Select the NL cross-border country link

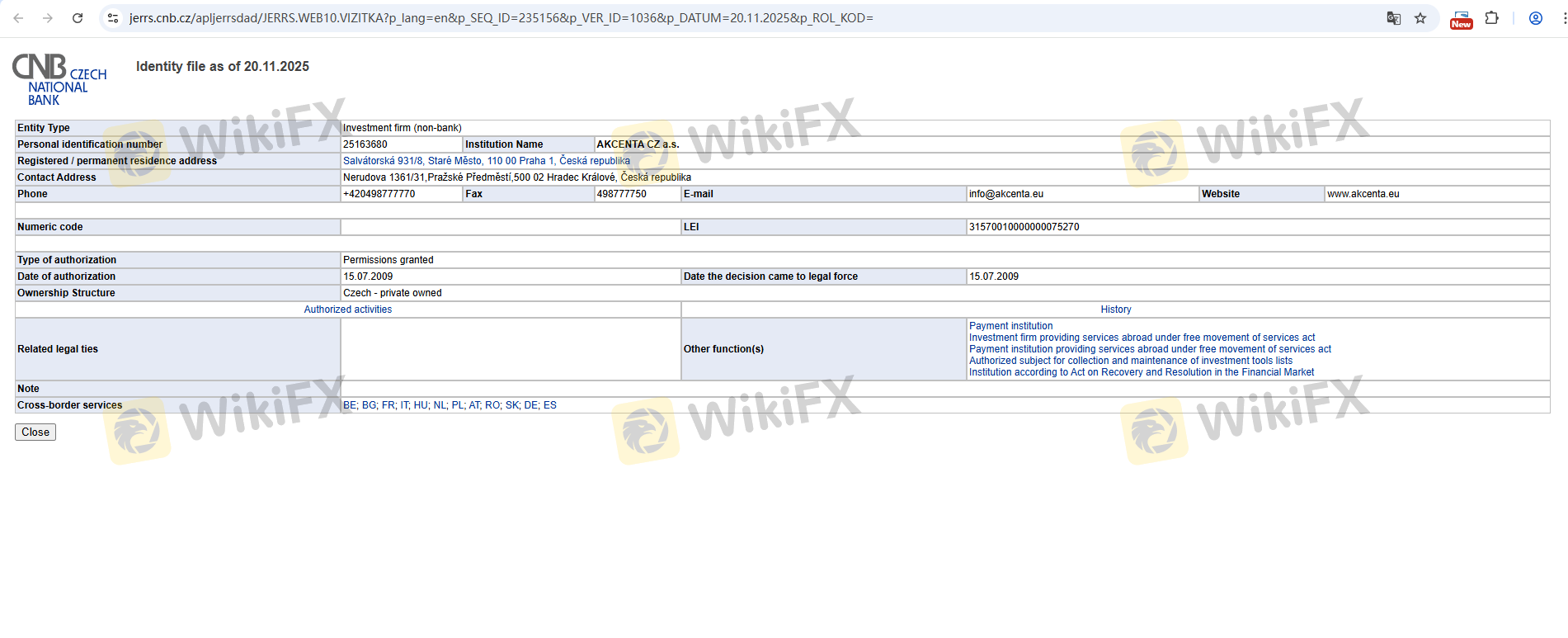tap(440, 405)
